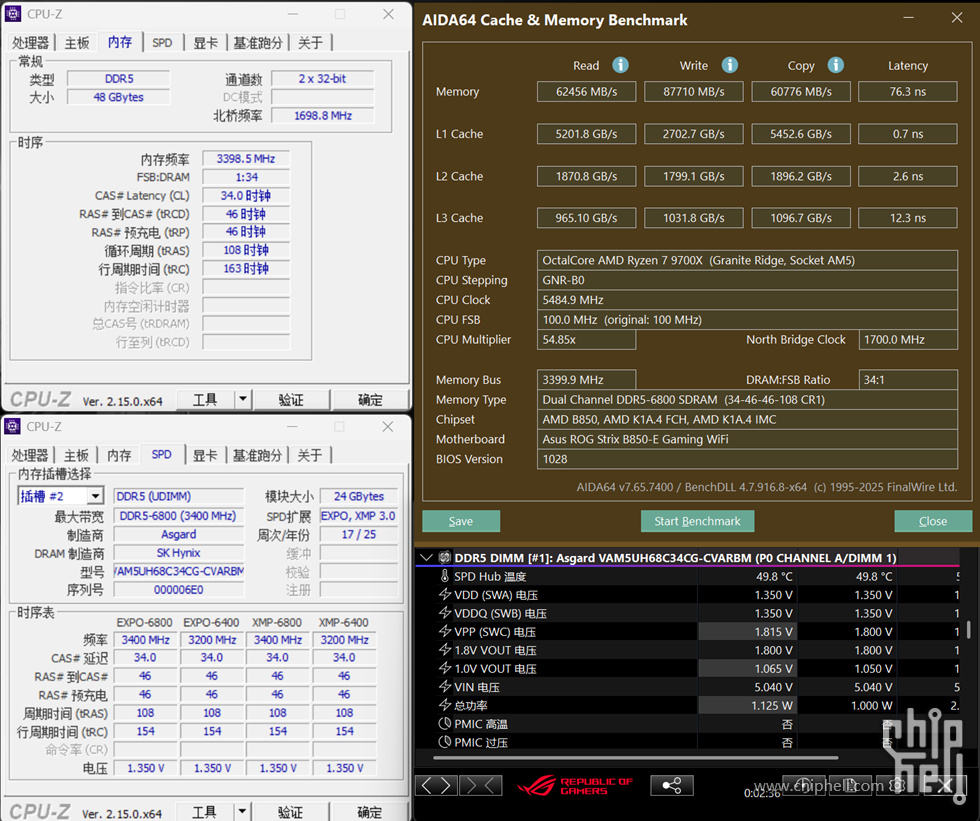Click the lightning icon beside 1.8V VOUT 电压

(x=444, y=650)
